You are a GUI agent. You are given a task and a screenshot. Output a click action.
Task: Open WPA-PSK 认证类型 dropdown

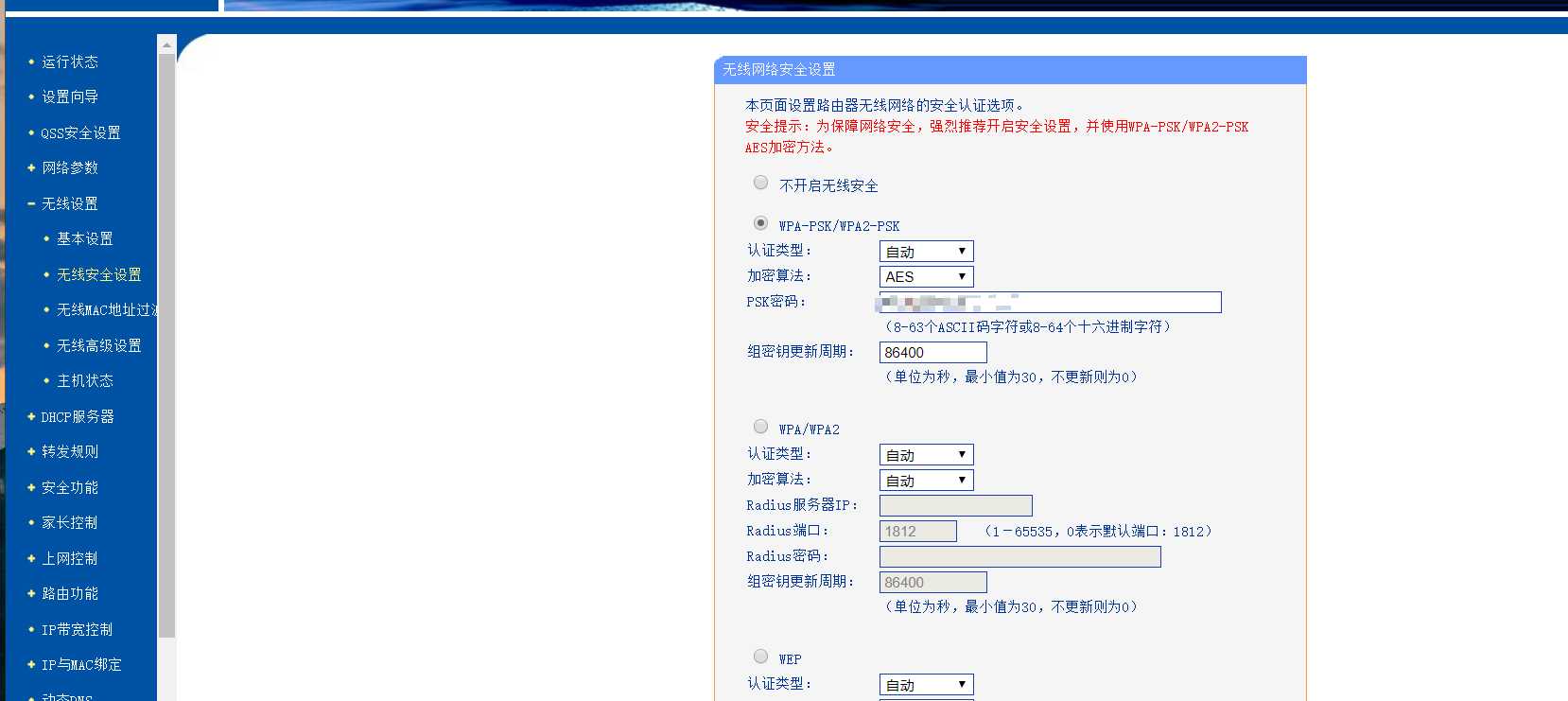pos(926,252)
